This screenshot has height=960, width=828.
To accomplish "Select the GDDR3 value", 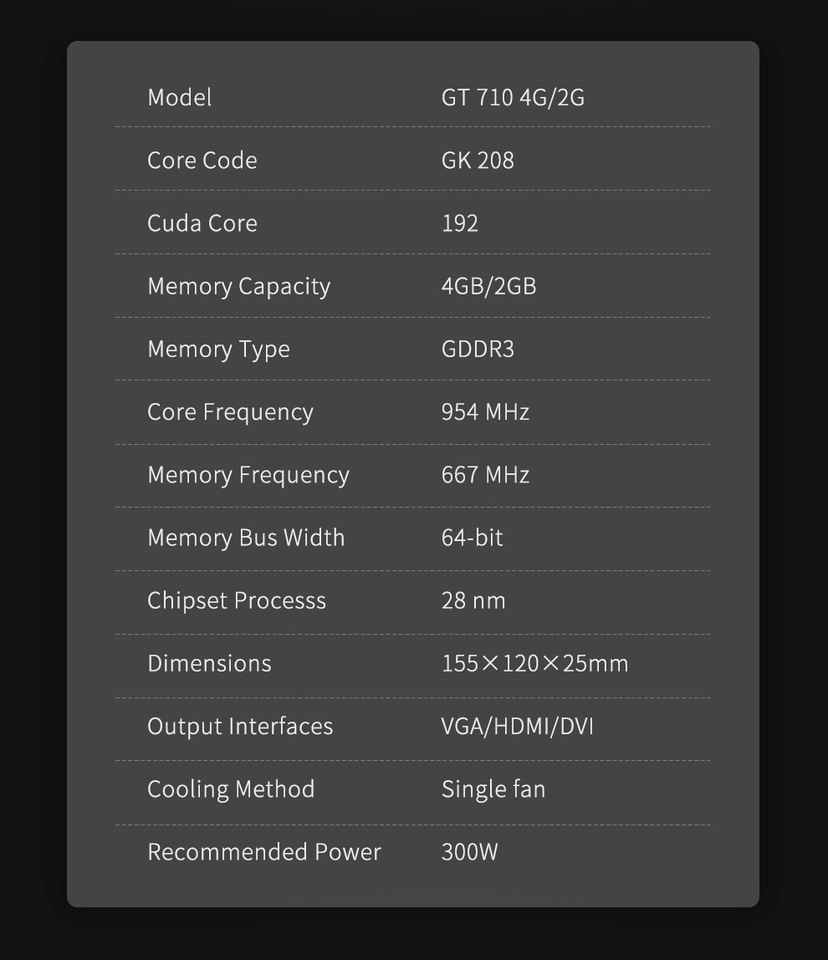I will (x=477, y=350).
